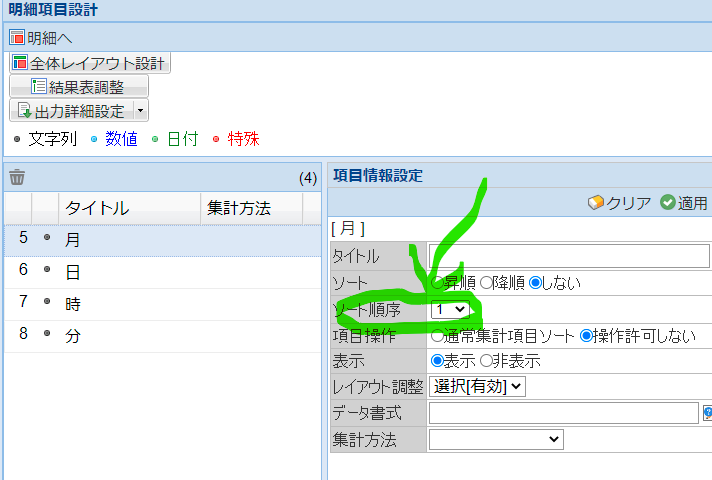Click the 適用 apply text
The width and height of the screenshot is (712, 480).
692,203
